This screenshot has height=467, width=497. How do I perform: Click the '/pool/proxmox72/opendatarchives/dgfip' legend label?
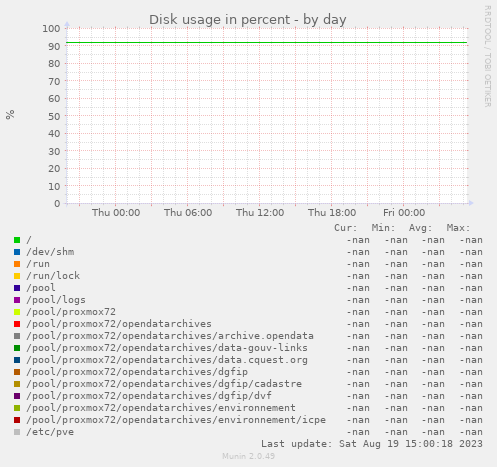click(x=137, y=372)
